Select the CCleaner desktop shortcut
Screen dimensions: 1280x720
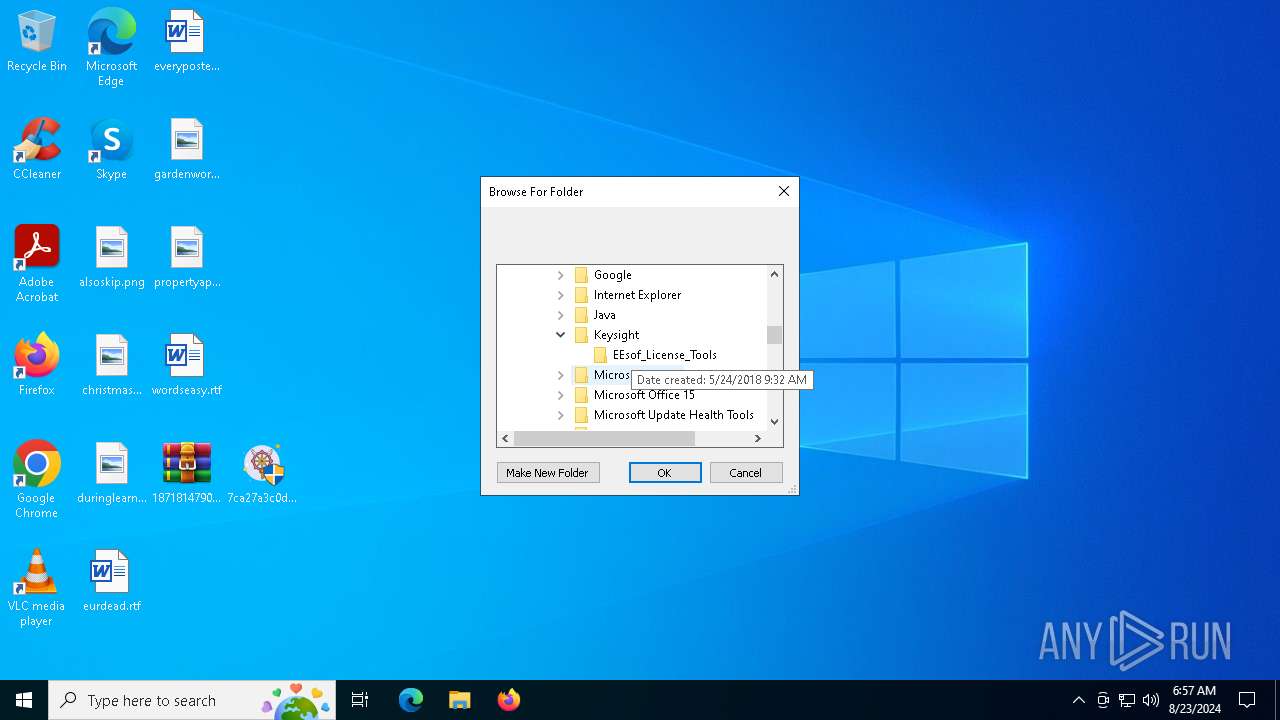pos(37,150)
